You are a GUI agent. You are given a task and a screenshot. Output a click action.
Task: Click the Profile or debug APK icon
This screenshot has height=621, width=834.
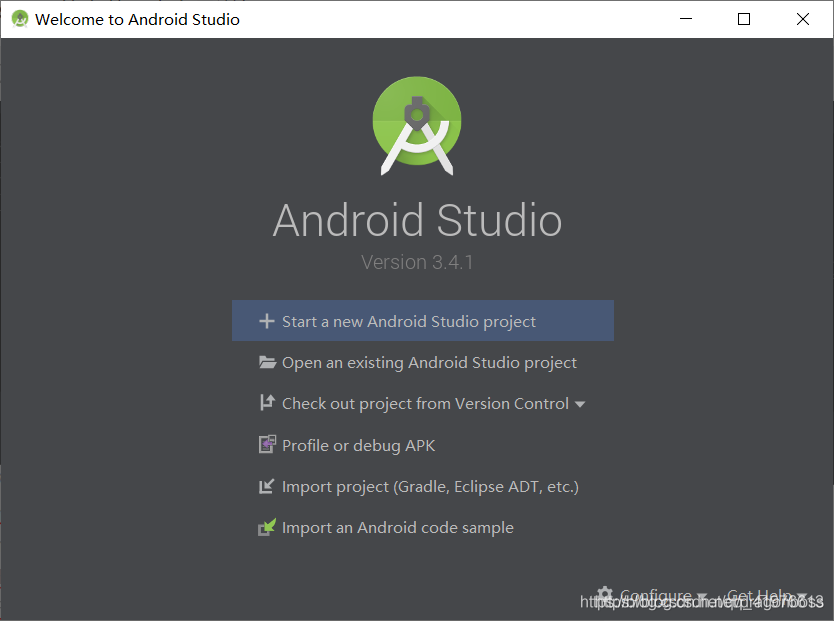click(x=267, y=444)
